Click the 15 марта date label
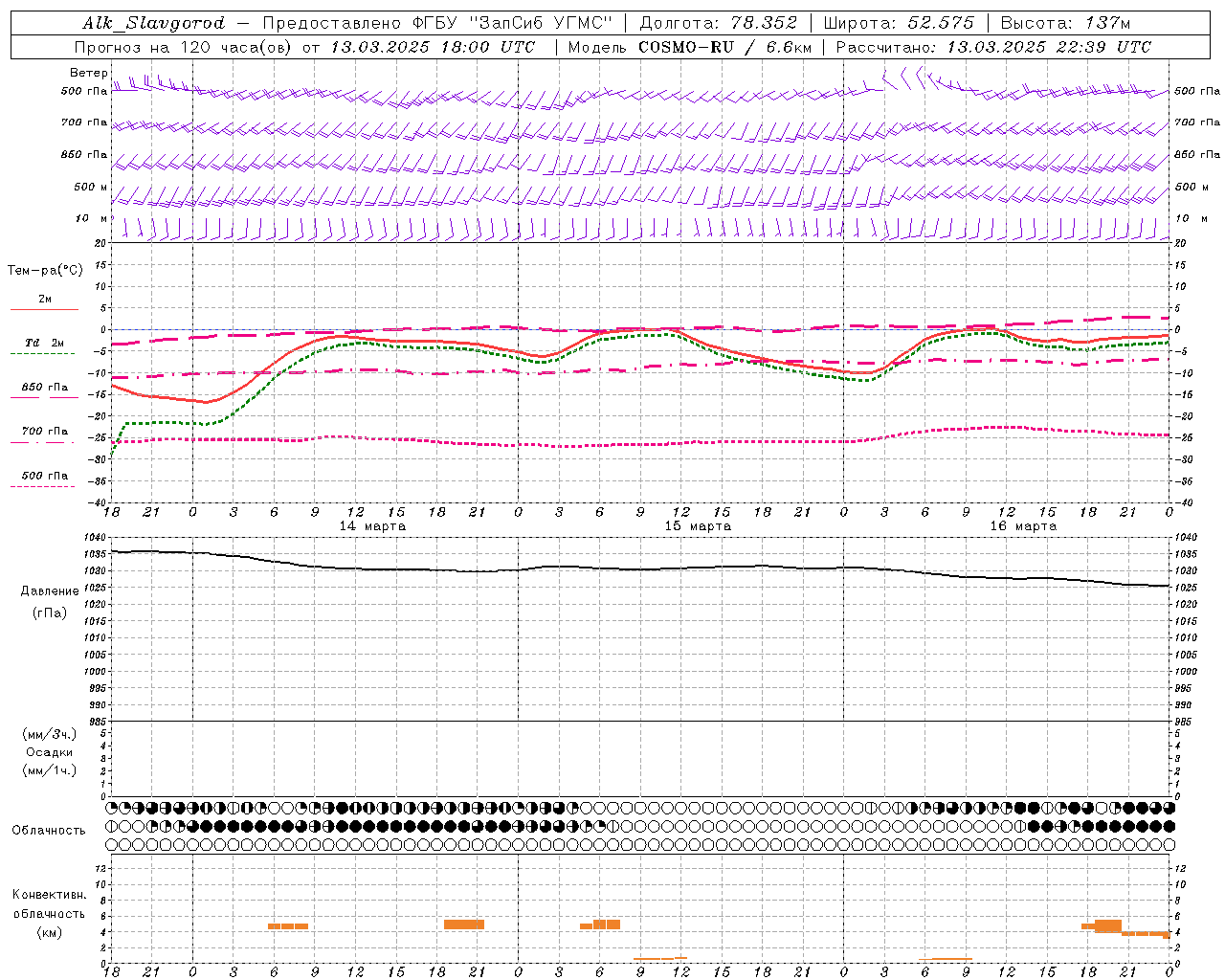1225x980 pixels. tap(699, 526)
